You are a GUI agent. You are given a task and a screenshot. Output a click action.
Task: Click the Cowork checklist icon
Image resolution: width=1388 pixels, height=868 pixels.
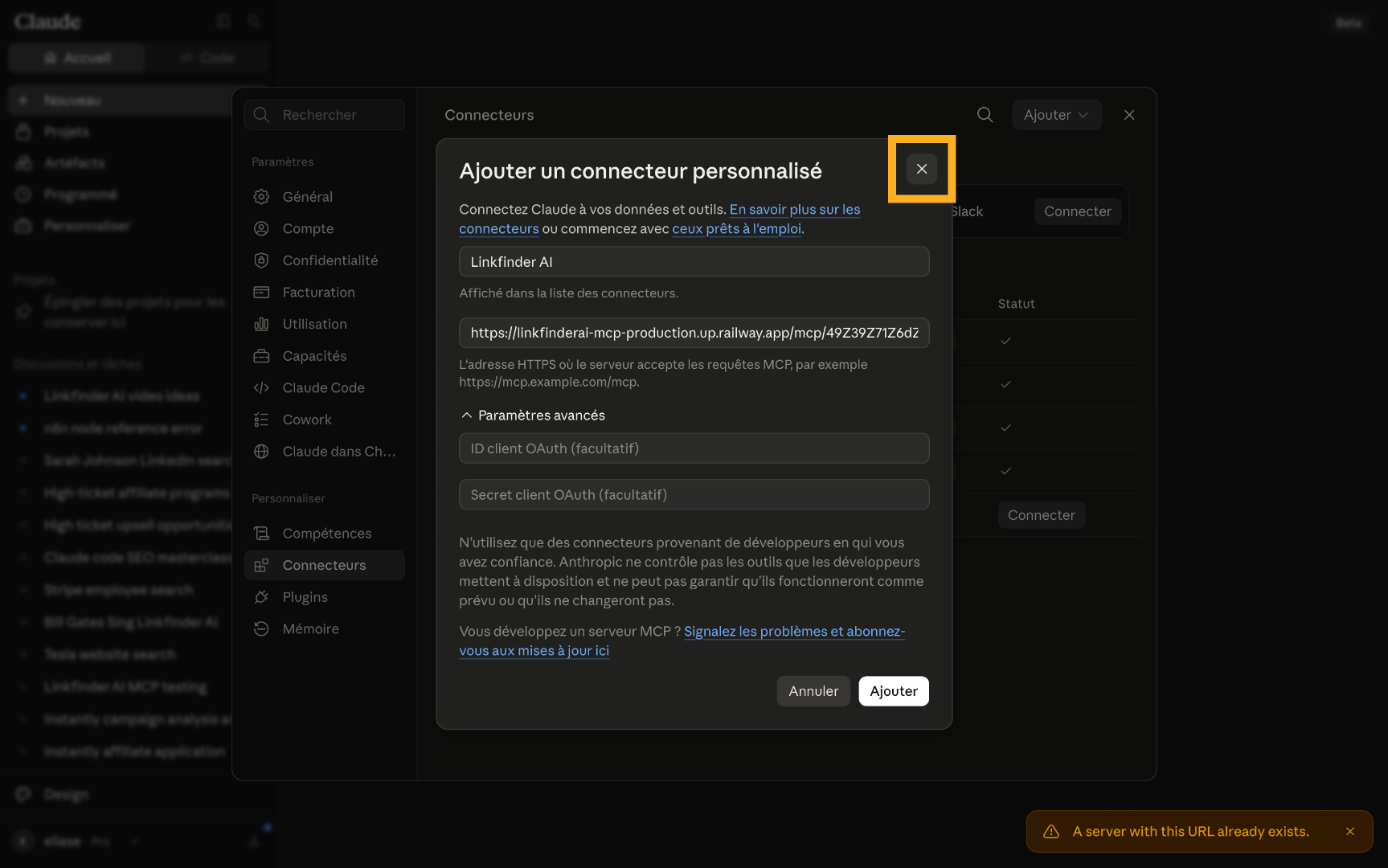[x=261, y=420]
